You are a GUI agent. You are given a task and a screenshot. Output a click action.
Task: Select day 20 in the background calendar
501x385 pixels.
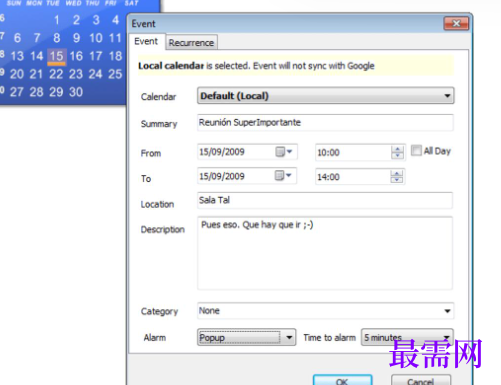tap(17, 74)
